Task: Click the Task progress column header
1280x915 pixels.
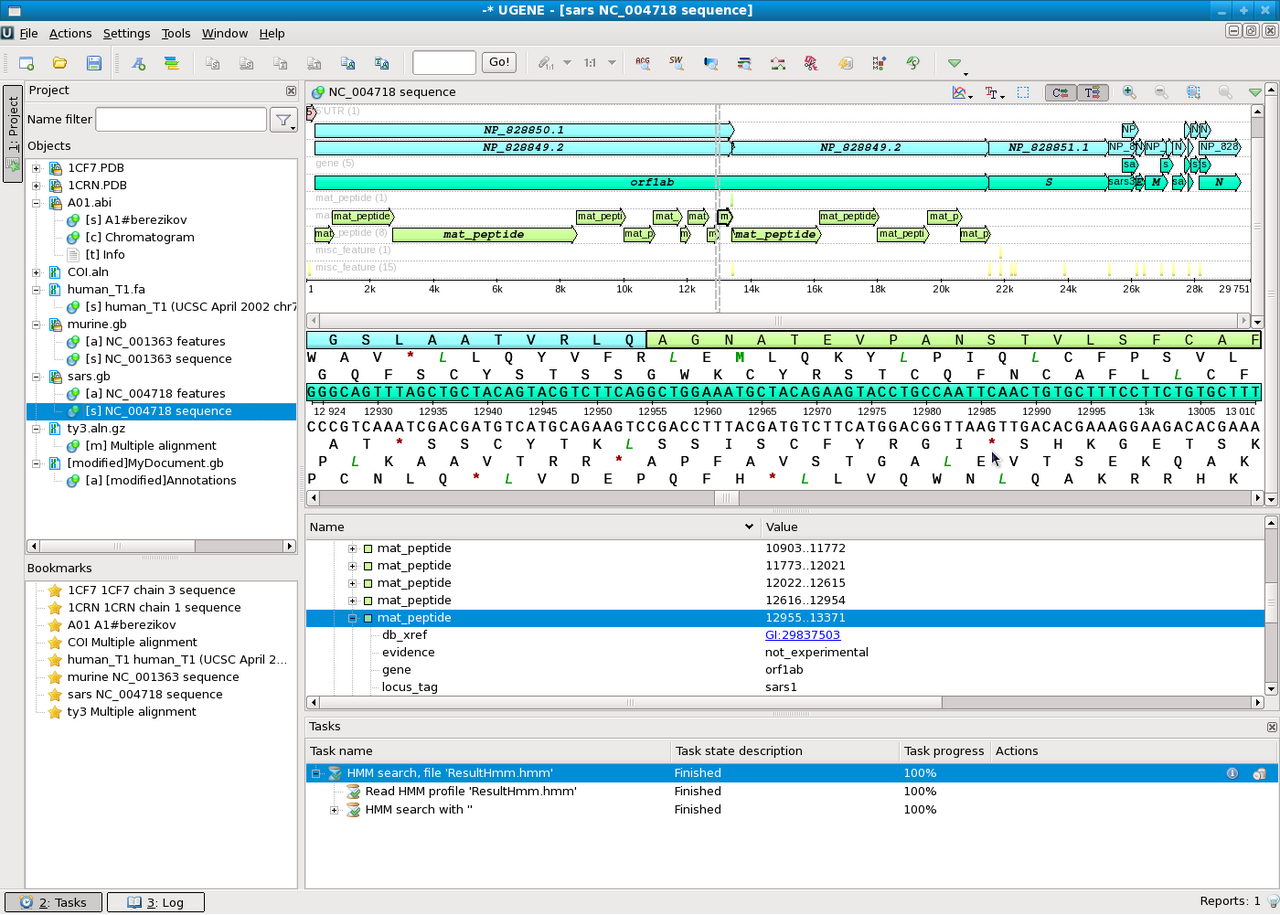Action: pyautogui.click(x=944, y=751)
